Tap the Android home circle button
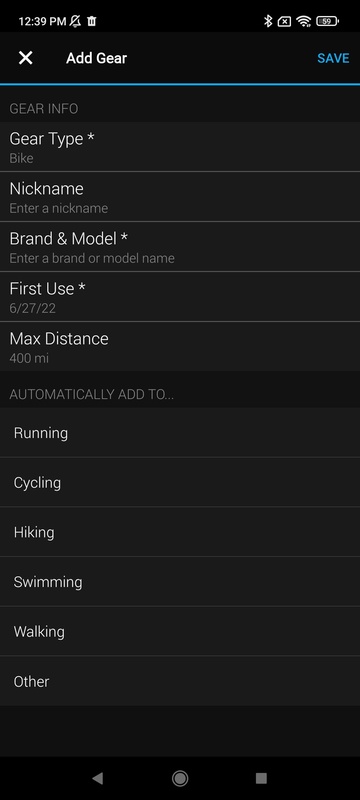The width and height of the screenshot is (360, 800). coord(180,778)
